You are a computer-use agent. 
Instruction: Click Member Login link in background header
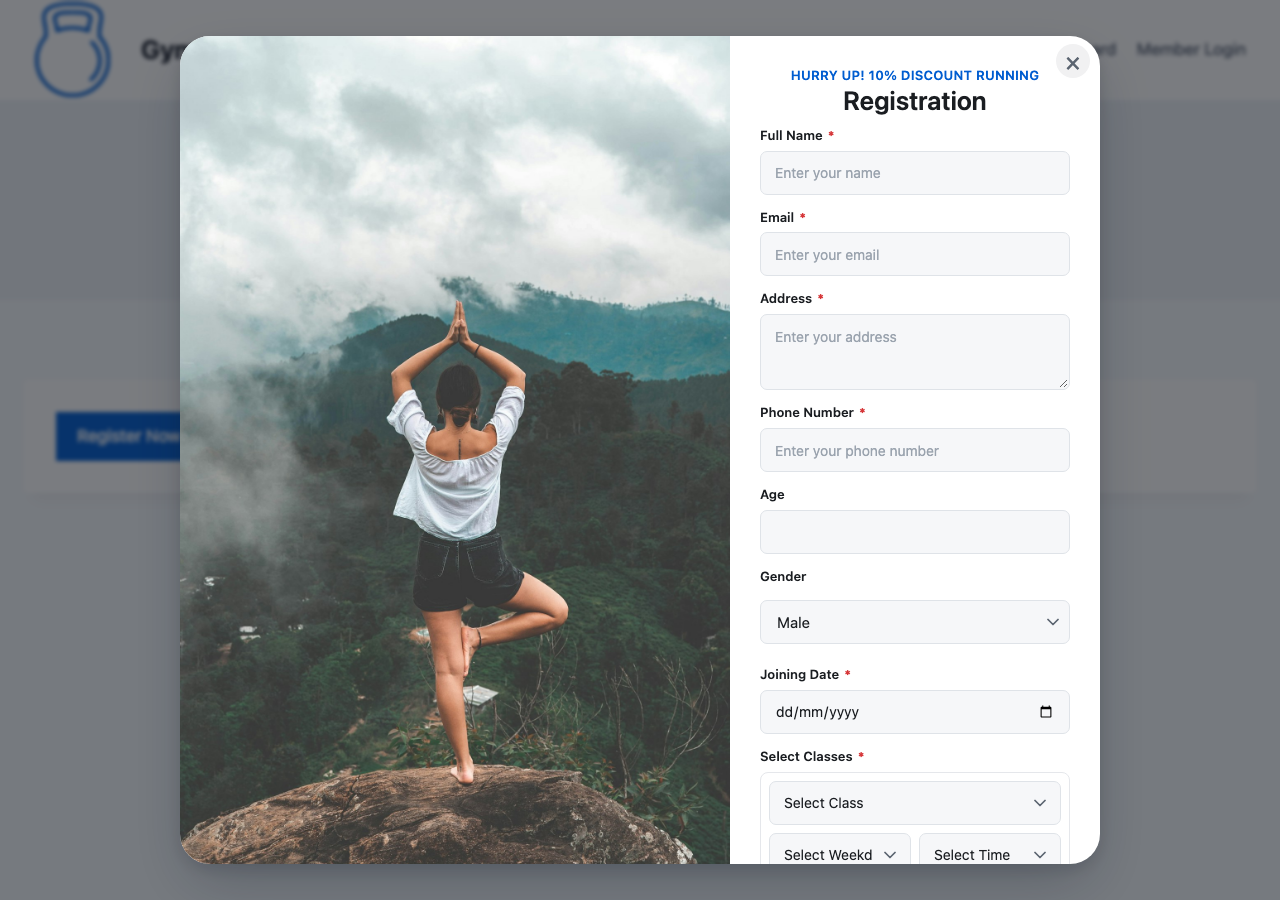pyautogui.click(x=1191, y=49)
